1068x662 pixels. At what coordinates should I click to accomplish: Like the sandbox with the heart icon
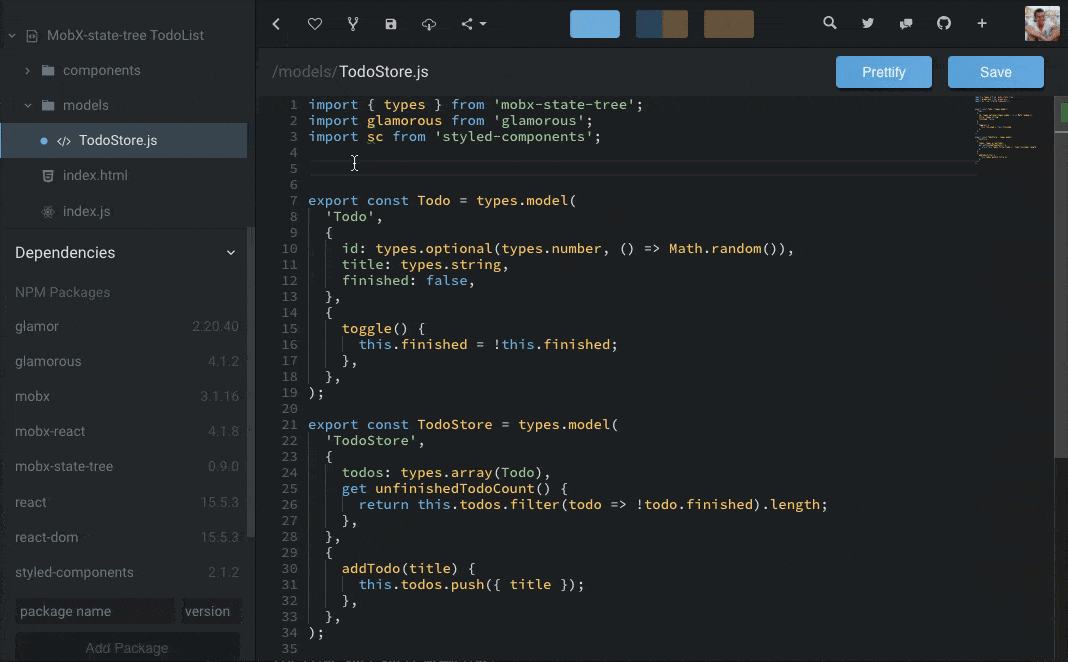click(314, 23)
